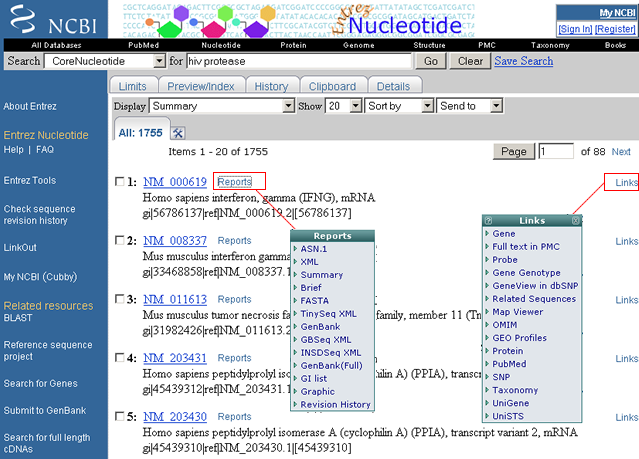Tick the checkbox for result 4 NM_203431

pyautogui.click(x=119, y=357)
